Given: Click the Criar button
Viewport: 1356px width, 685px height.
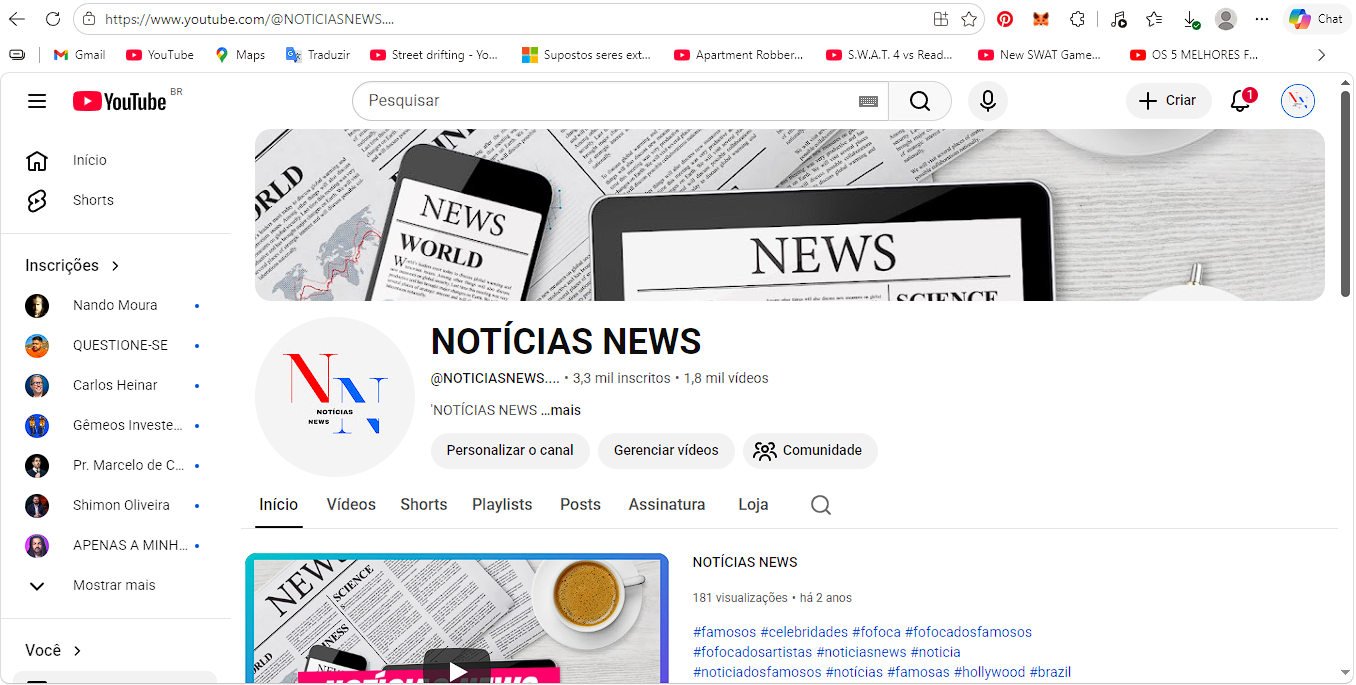Looking at the screenshot, I should click(x=1168, y=101).
